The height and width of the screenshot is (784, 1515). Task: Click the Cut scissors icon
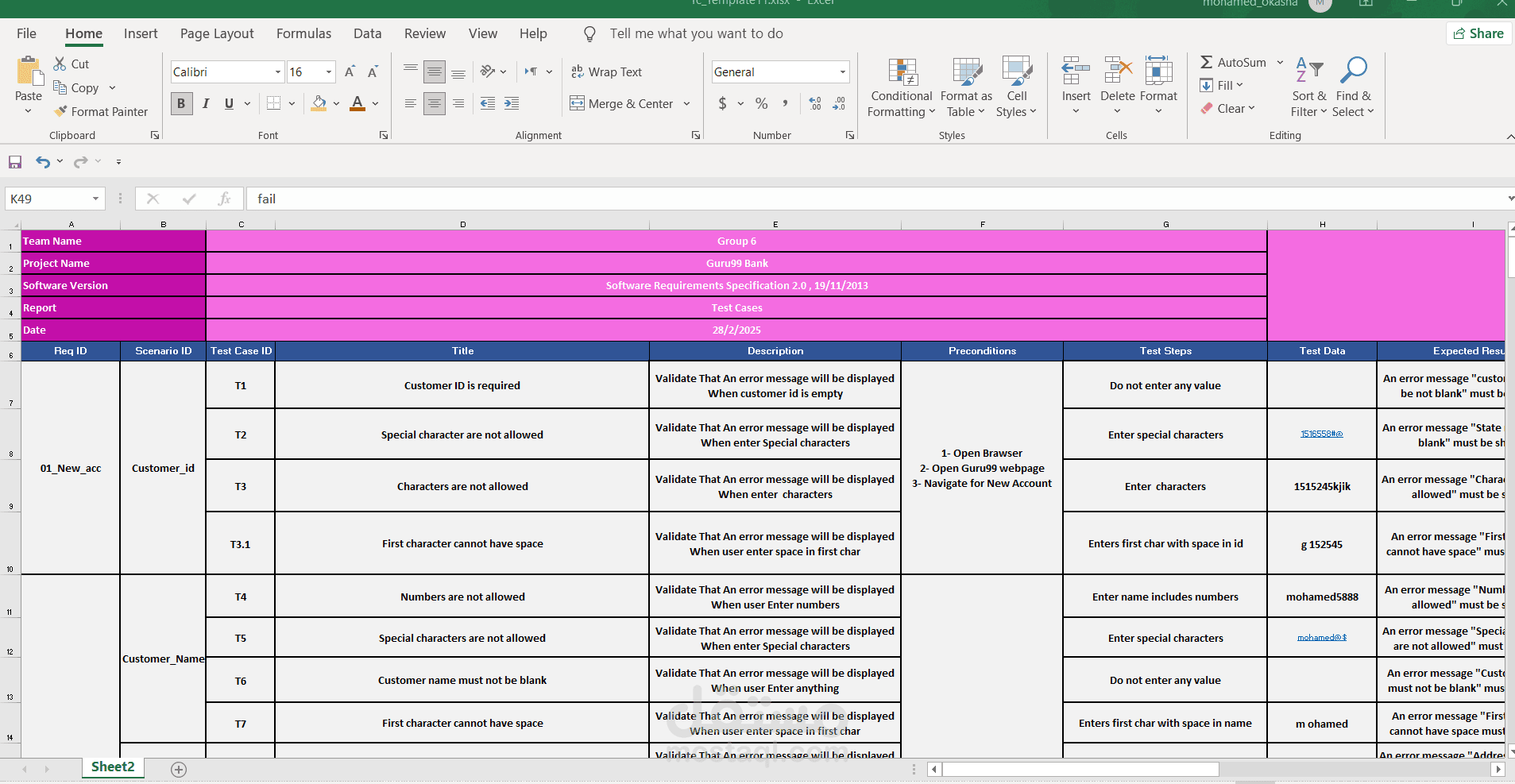pos(60,64)
